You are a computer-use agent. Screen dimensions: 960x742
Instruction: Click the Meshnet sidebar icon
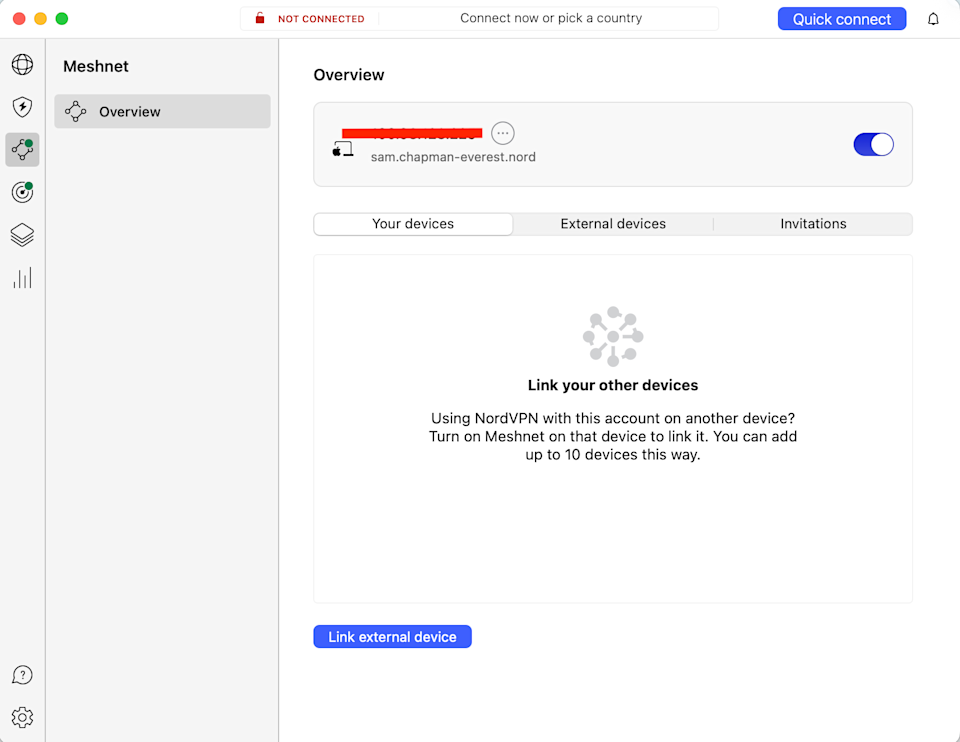coord(22,150)
